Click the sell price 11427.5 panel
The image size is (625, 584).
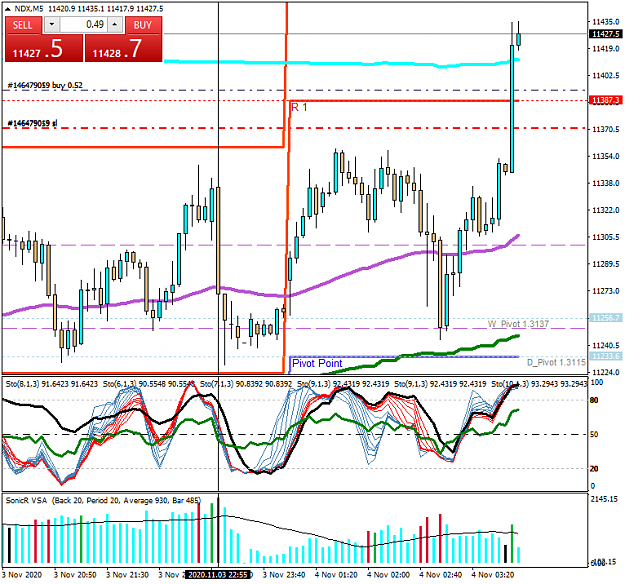click(x=44, y=48)
